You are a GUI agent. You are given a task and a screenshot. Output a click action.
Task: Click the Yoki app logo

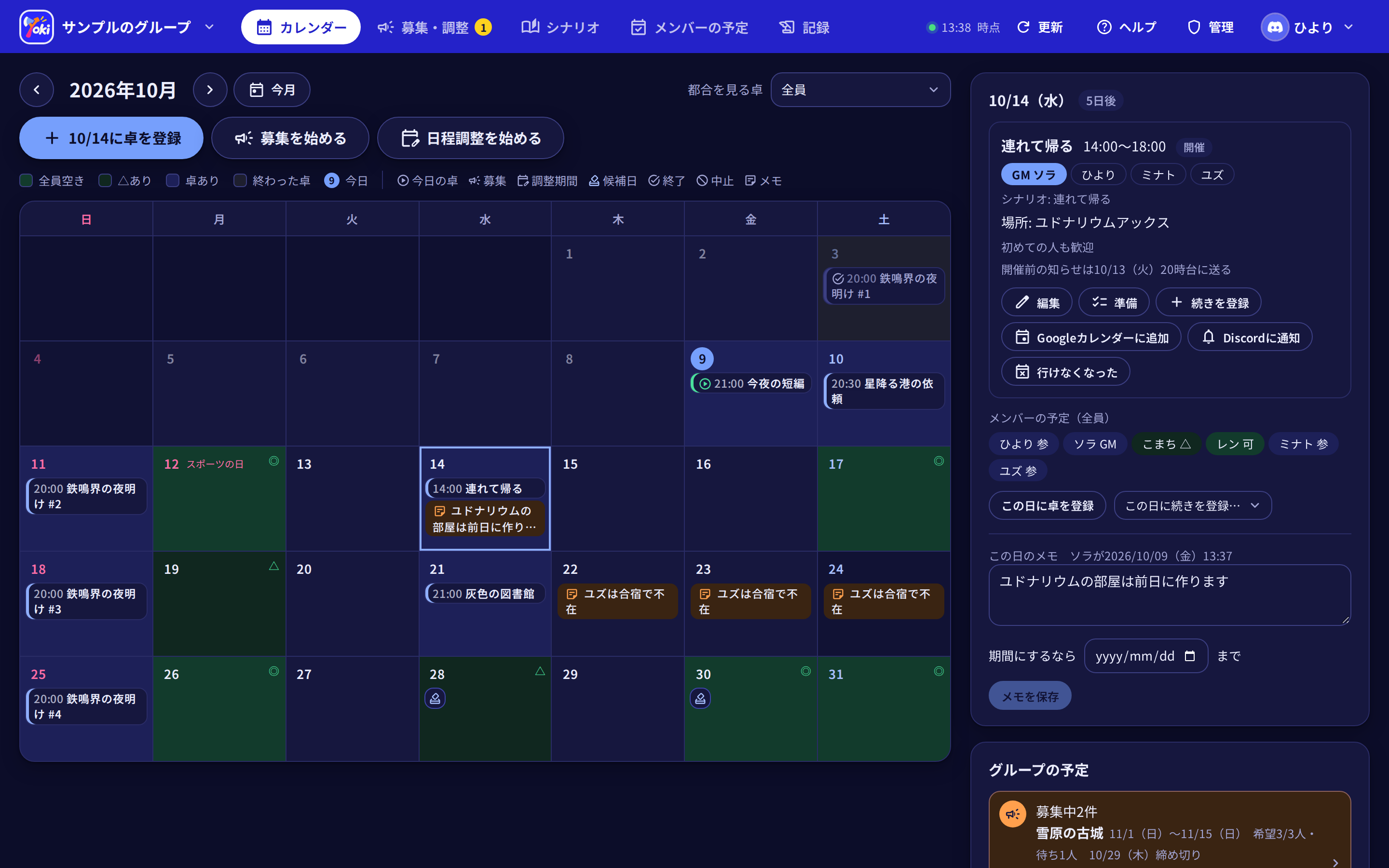[36, 27]
